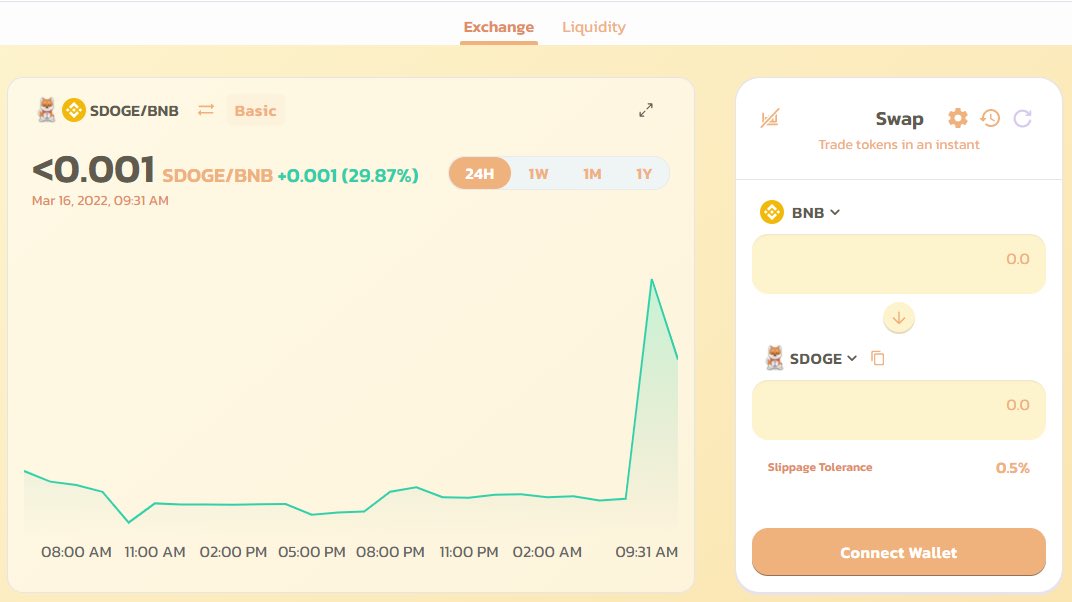1072x602 pixels.
Task: Select the 1Y time range
Action: point(644,174)
